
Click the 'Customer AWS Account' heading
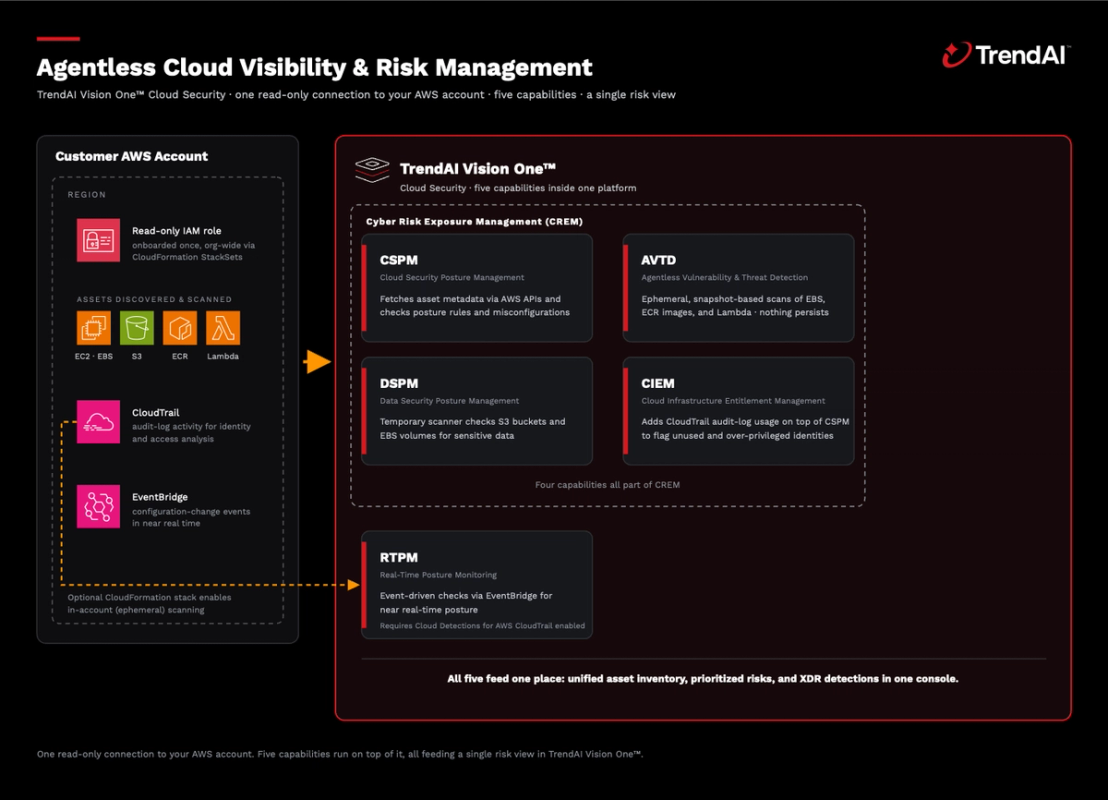(131, 156)
